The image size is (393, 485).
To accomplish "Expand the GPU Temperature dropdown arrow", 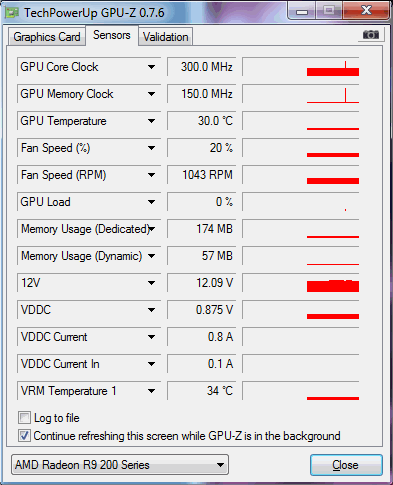I will pyautogui.click(x=151, y=121).
